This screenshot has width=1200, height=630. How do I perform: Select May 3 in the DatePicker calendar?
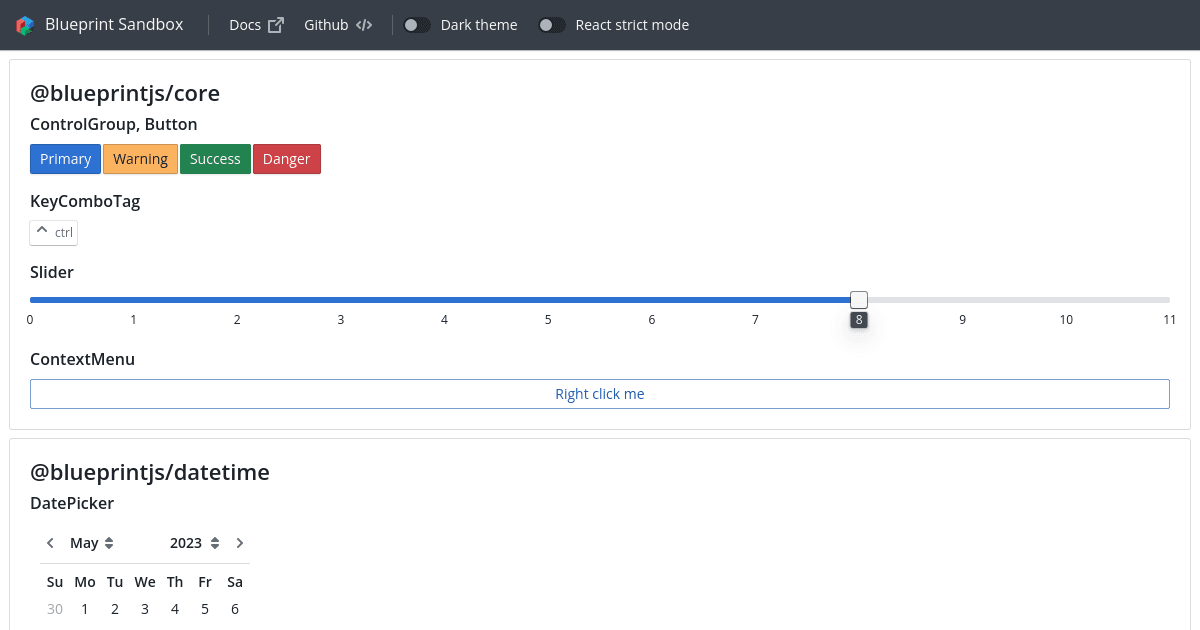tap(145, 608)
